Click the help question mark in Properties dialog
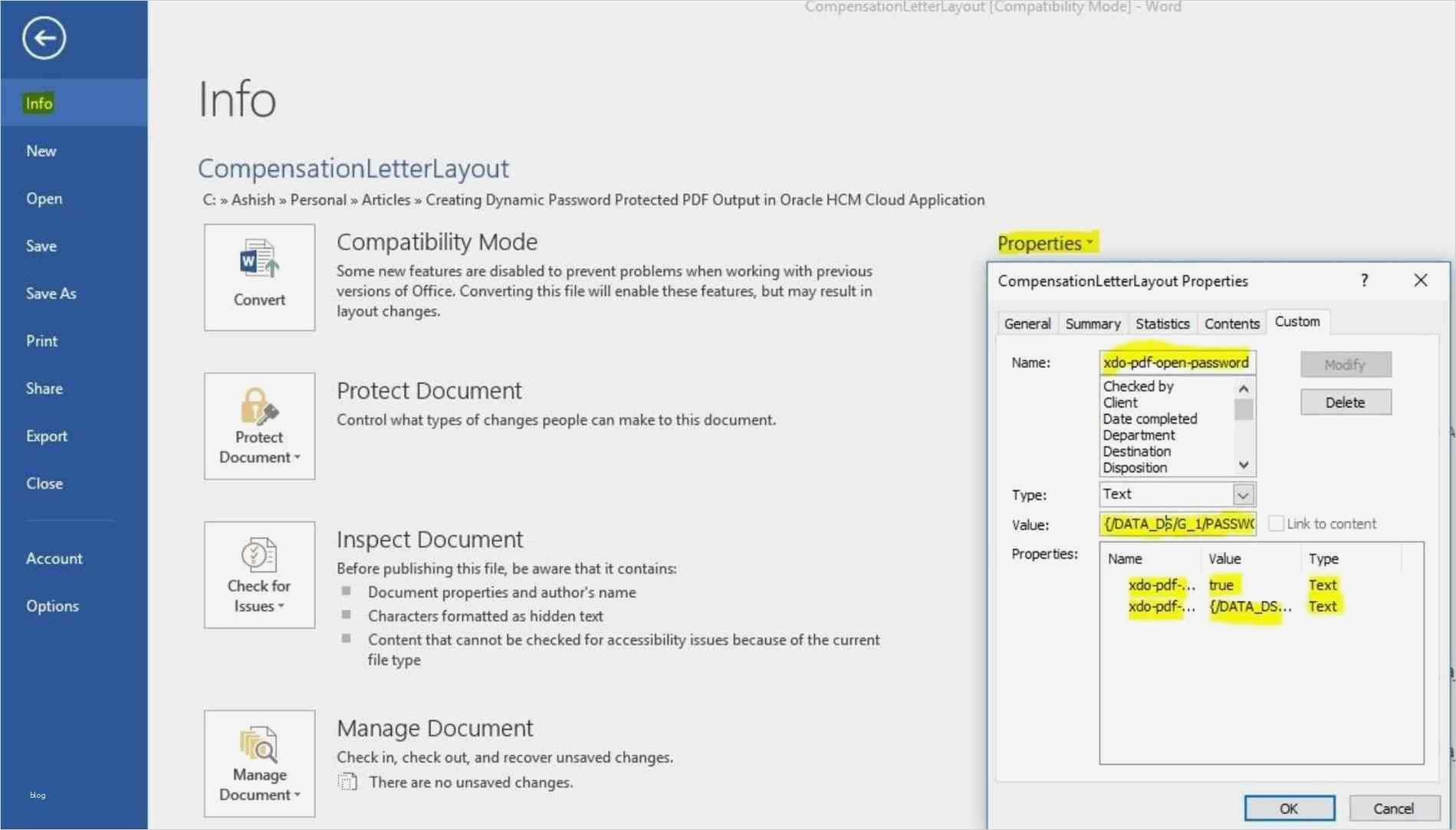 pos(1364,280)
